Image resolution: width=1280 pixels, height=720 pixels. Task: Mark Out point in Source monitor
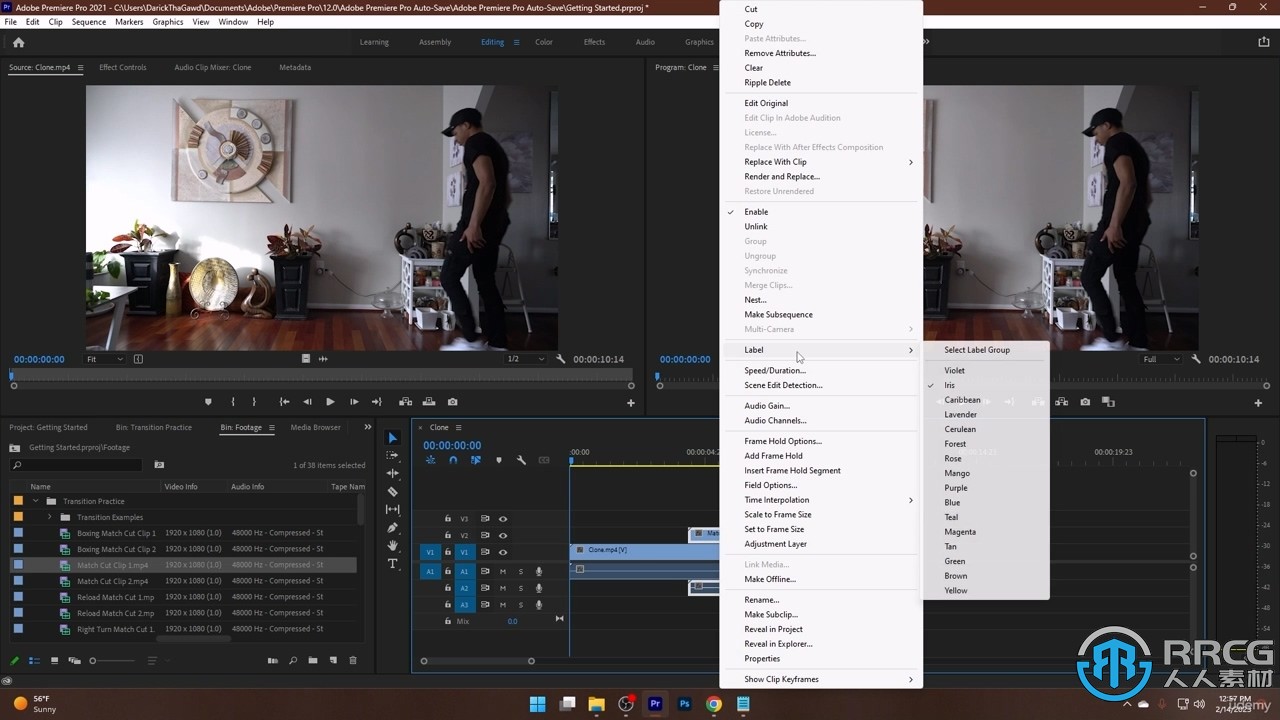tap(254, 402)
